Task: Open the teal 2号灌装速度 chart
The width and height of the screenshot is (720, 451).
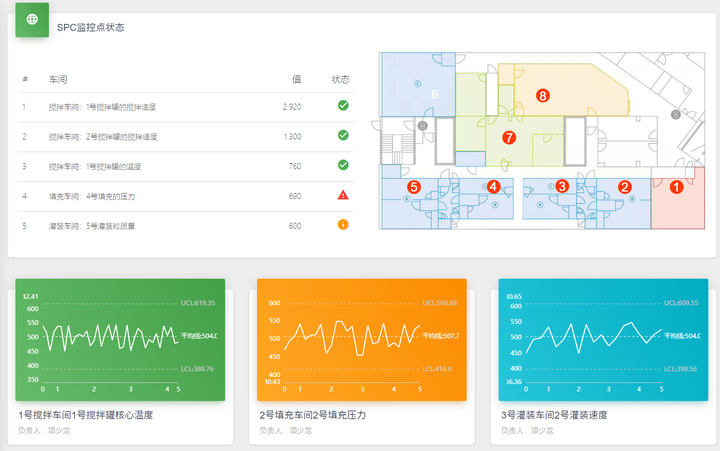Action: tap(603, 340)
